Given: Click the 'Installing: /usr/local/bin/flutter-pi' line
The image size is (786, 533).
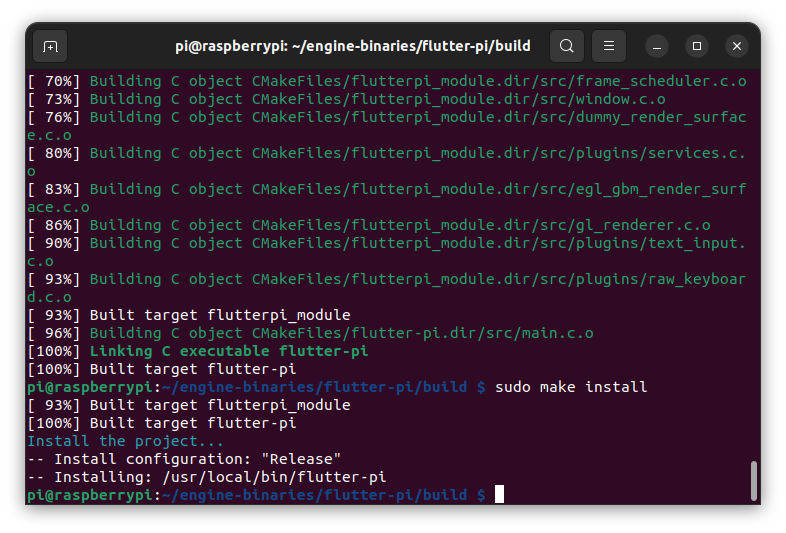Looking at the screenshot, I should [x=207, y=477].
